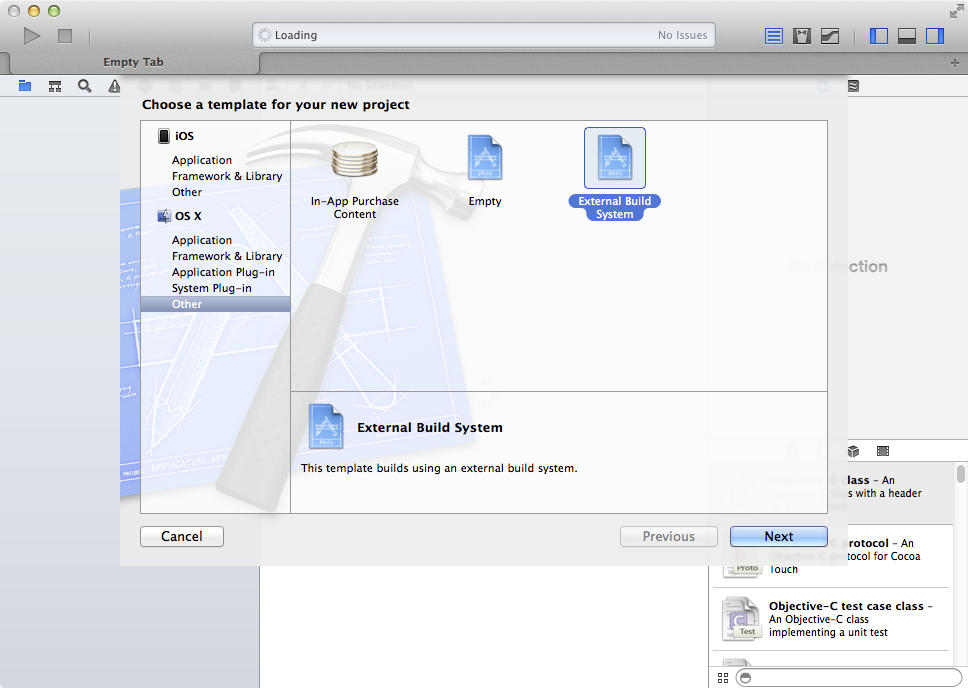Enter full screen mode icon
The image size is (968, 688).
(956, 11)
